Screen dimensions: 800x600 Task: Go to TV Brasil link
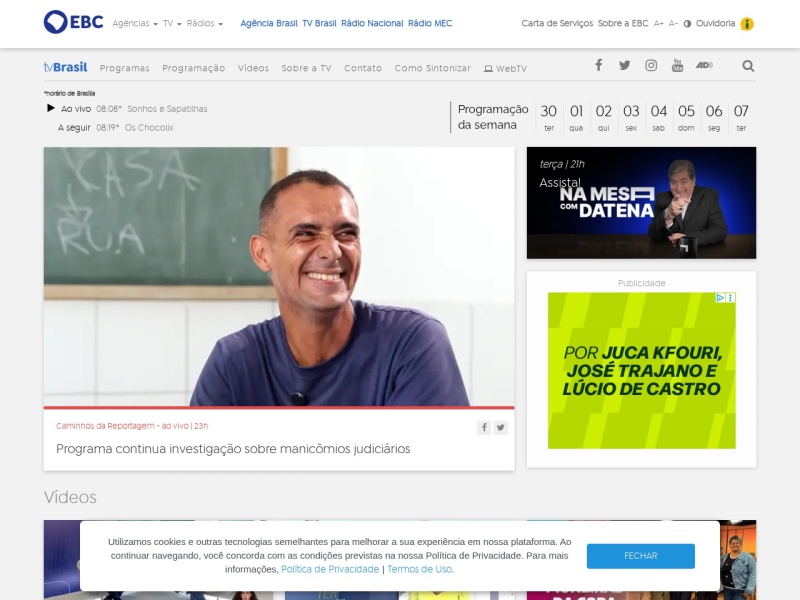tap(319, 23)
